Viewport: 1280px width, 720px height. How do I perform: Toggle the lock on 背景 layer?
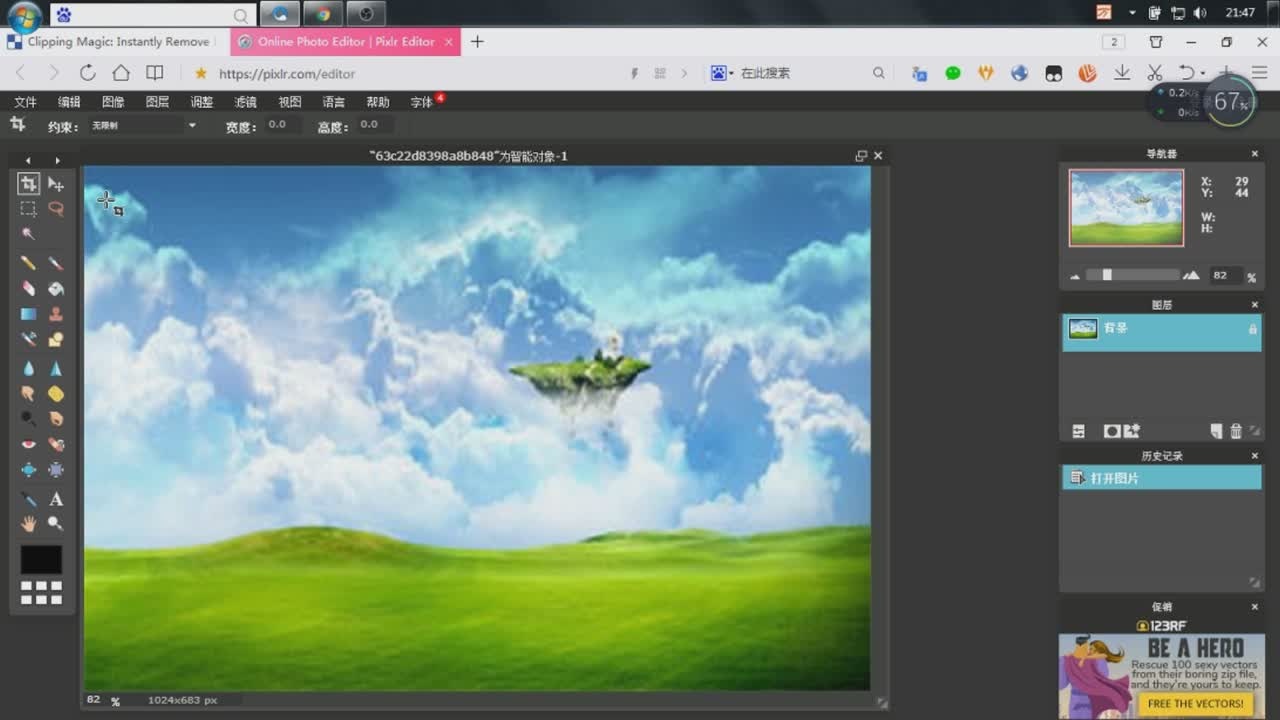(1252, 329)
